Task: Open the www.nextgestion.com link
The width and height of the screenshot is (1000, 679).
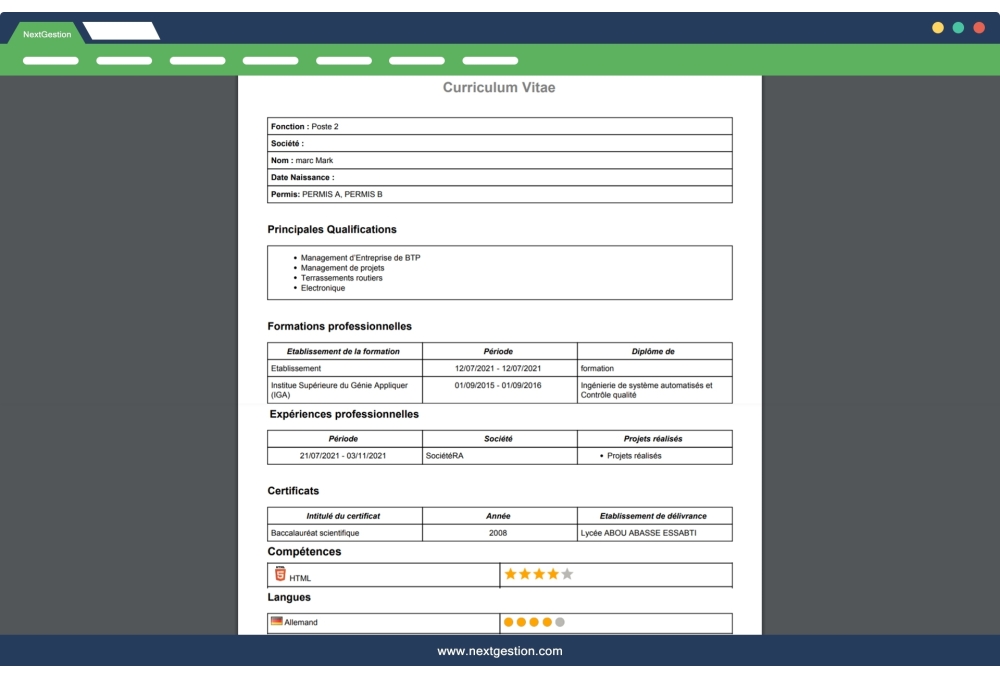Action: [500, 650]
